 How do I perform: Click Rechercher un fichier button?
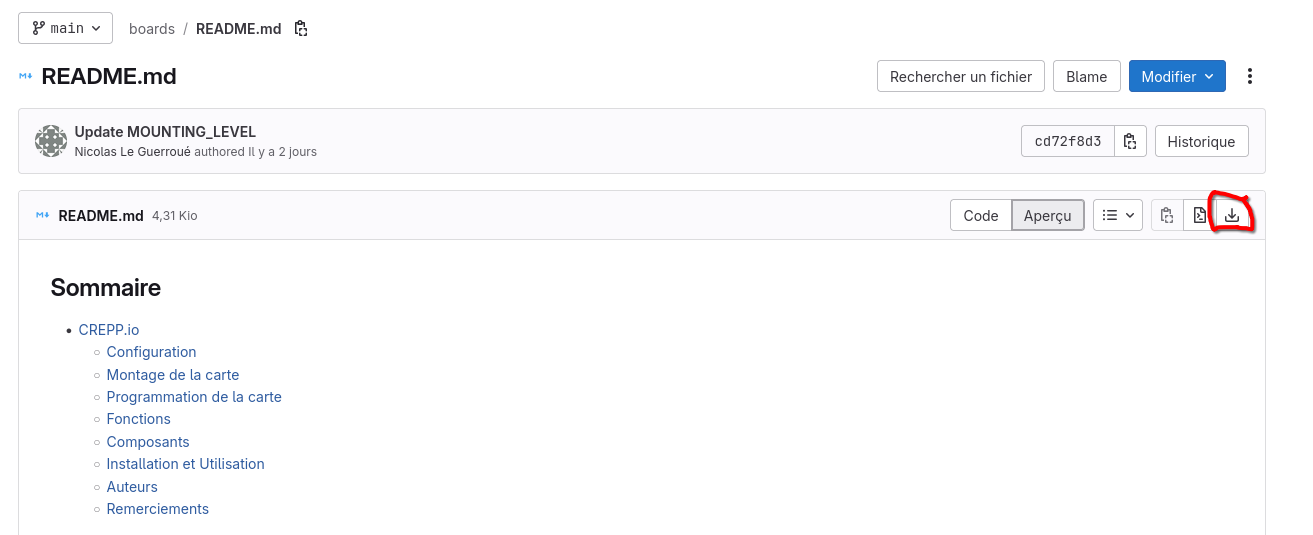tap(961, 76)
